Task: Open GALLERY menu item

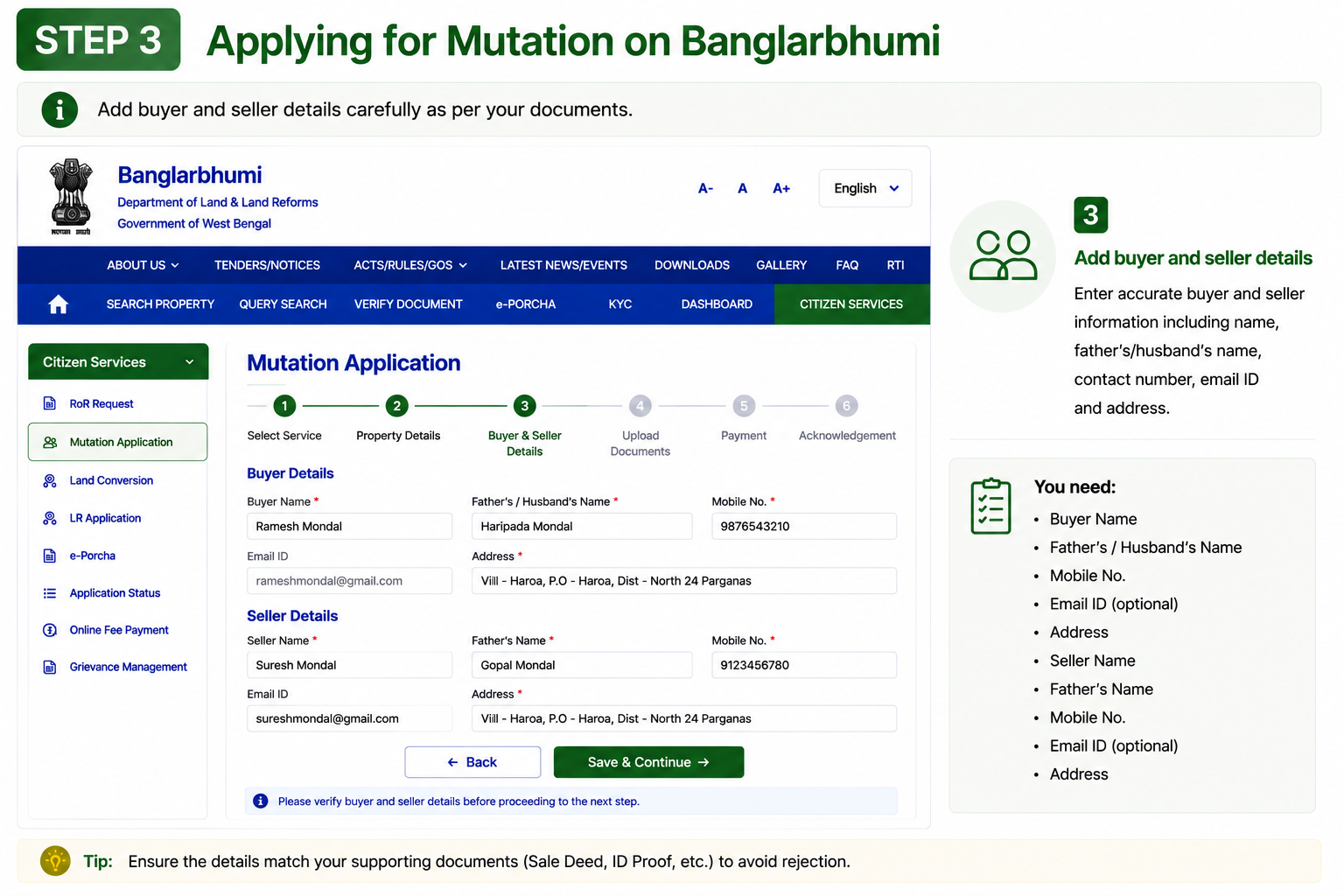Action: click(781, 265)
